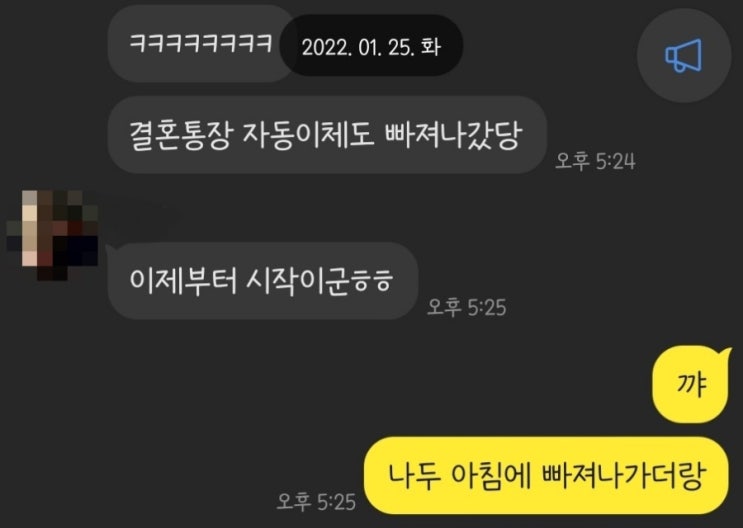Click the 오후 5:25 timestamp beside 이제부터 시작이군ㅎㅎ
The width and height of the screenshot is (743, 528).
tap(467, 307)
